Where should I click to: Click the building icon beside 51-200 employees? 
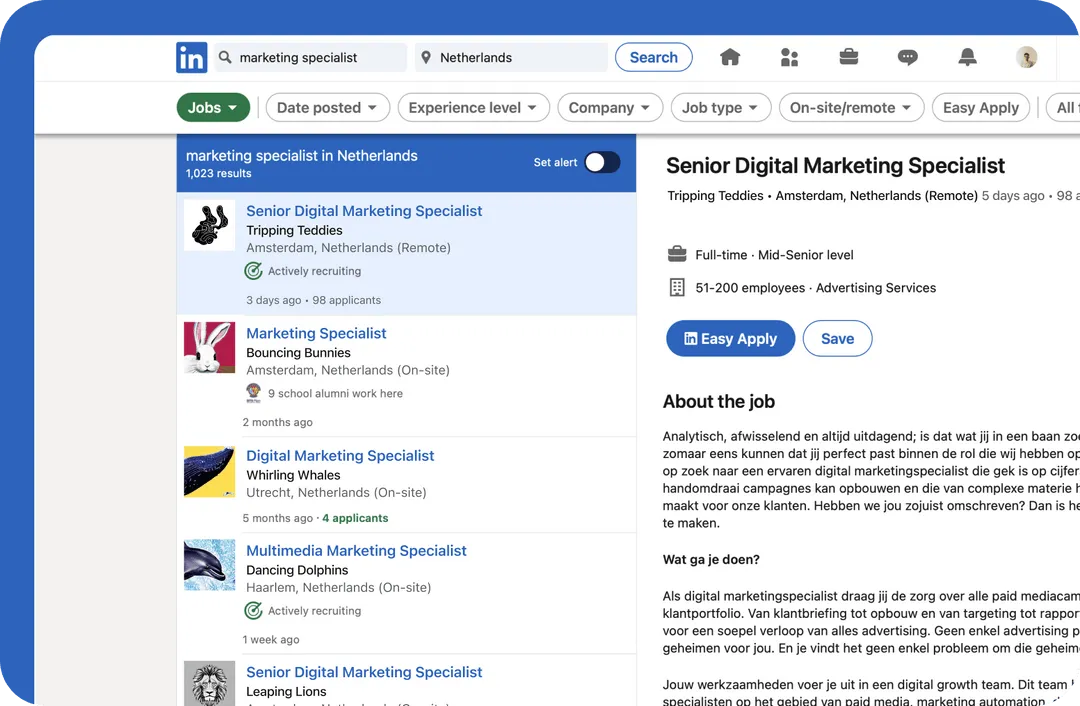coord(677,287)
